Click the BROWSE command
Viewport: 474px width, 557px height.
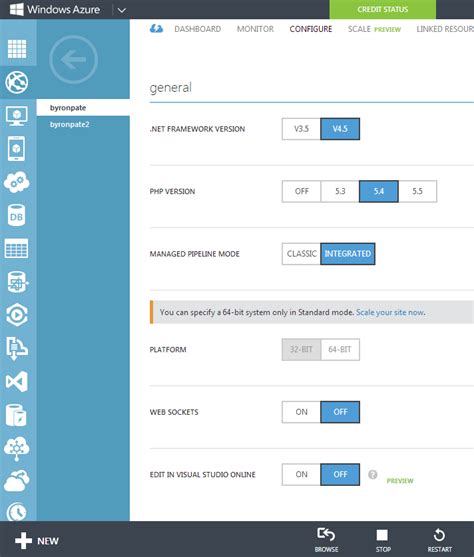click(326, 540)
